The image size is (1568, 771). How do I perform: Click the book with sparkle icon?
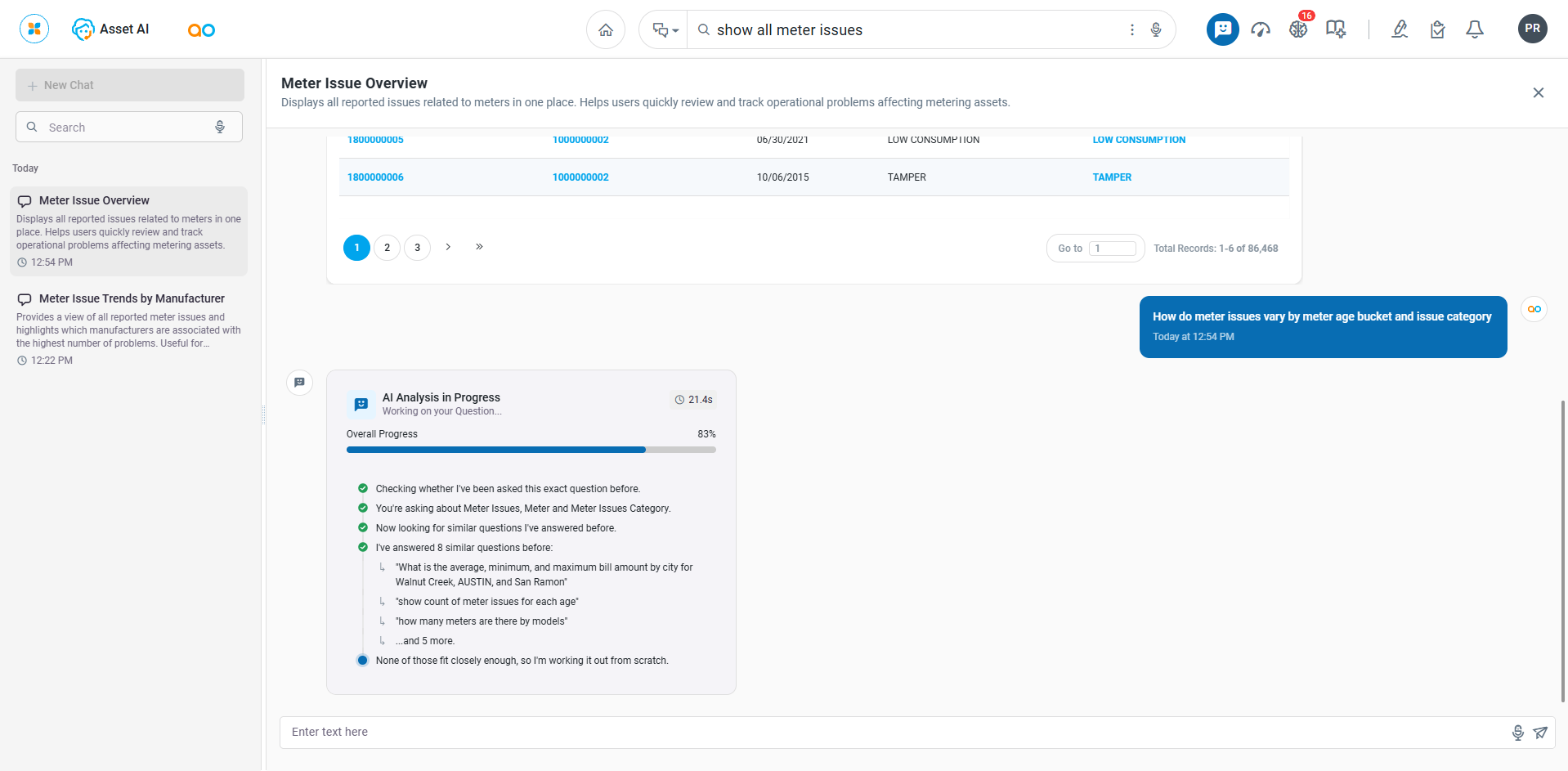[1336, 29]
